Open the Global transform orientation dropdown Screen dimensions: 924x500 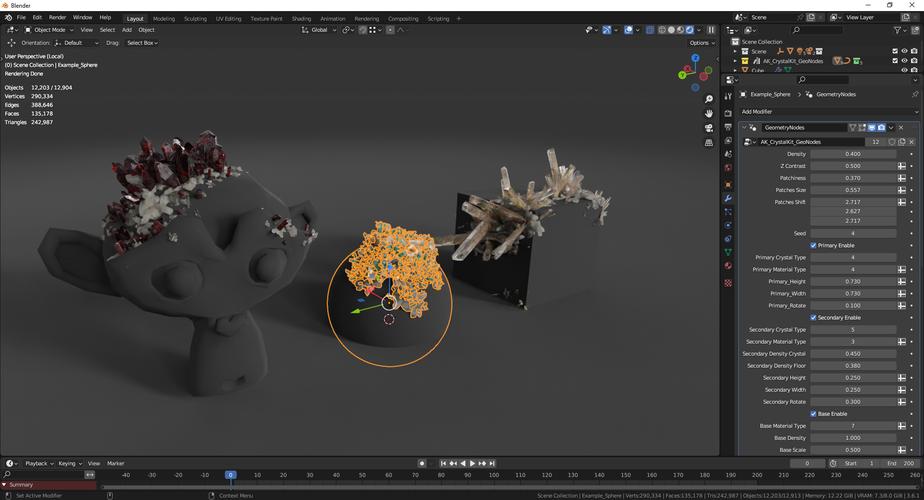point(318,29)
